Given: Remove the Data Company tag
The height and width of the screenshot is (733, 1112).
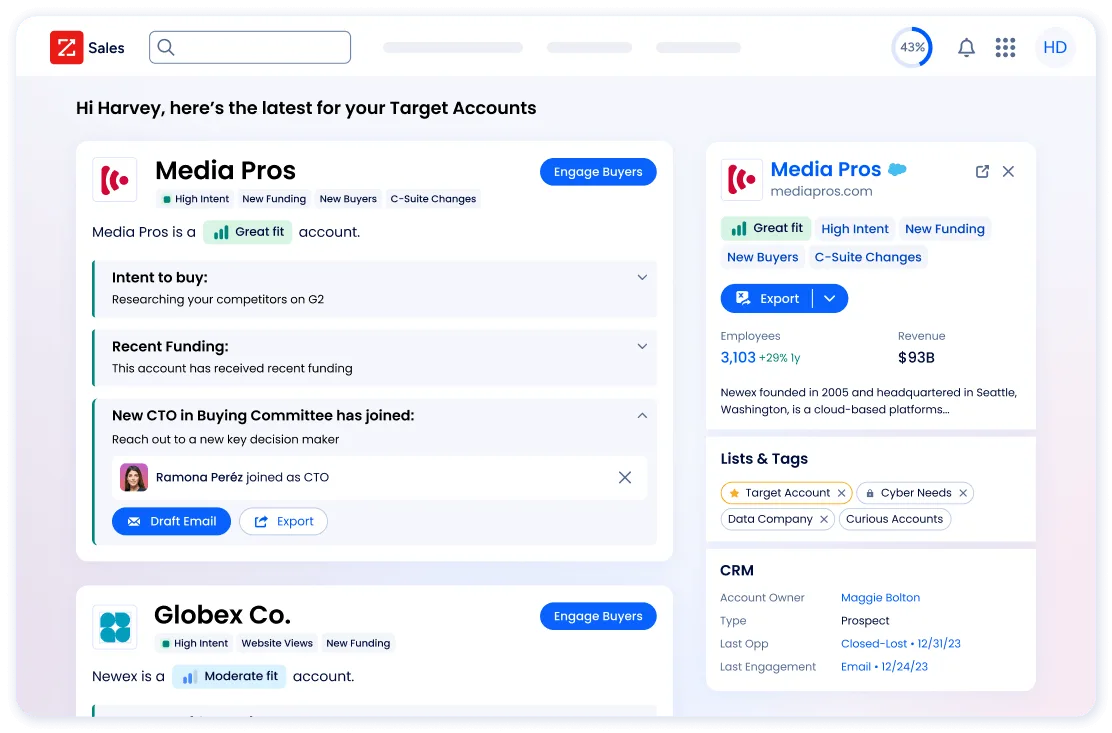Looking at the screenshot, I should [823, 519].
